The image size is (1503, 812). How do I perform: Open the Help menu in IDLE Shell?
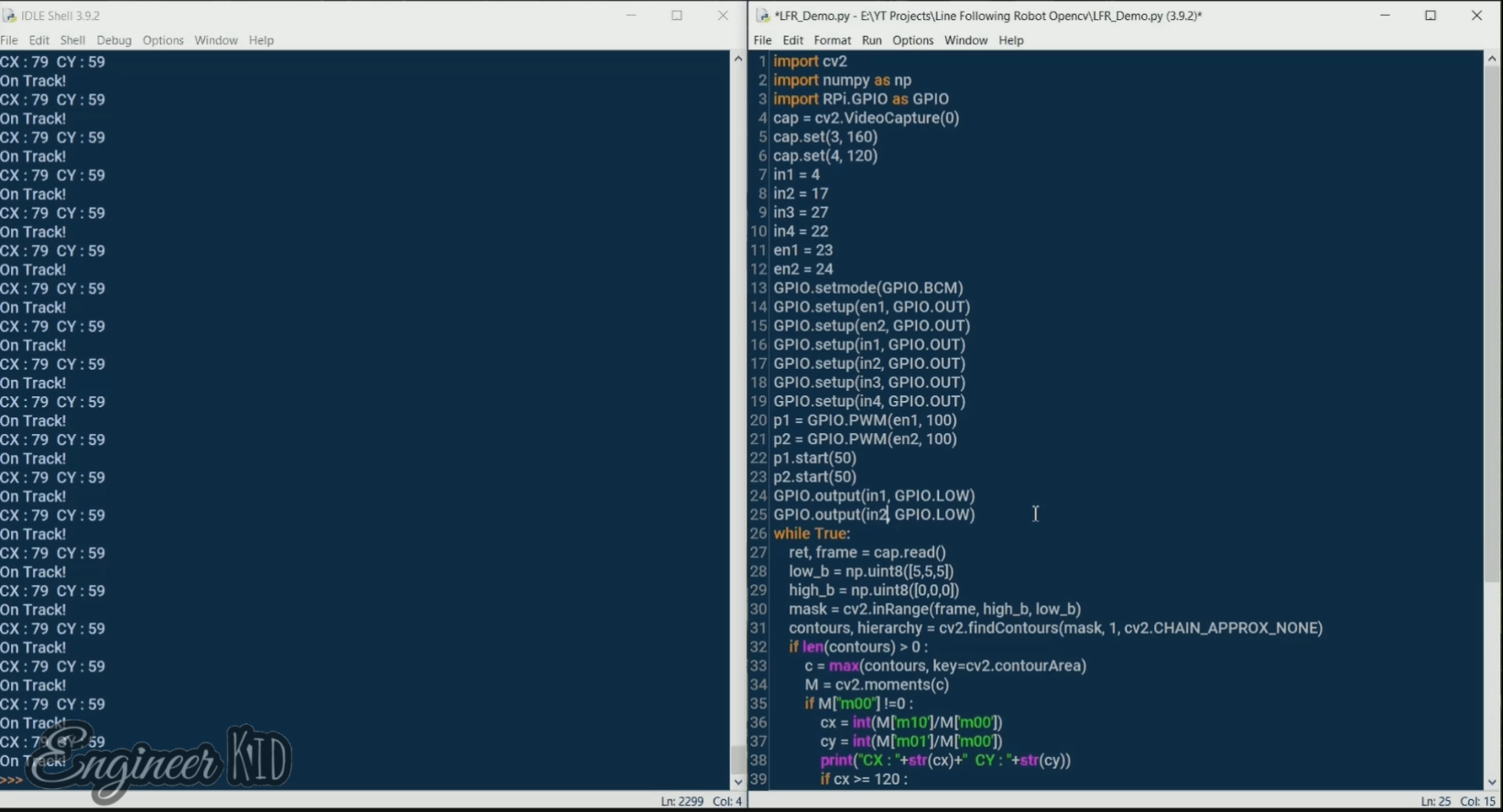click(261, 40)
